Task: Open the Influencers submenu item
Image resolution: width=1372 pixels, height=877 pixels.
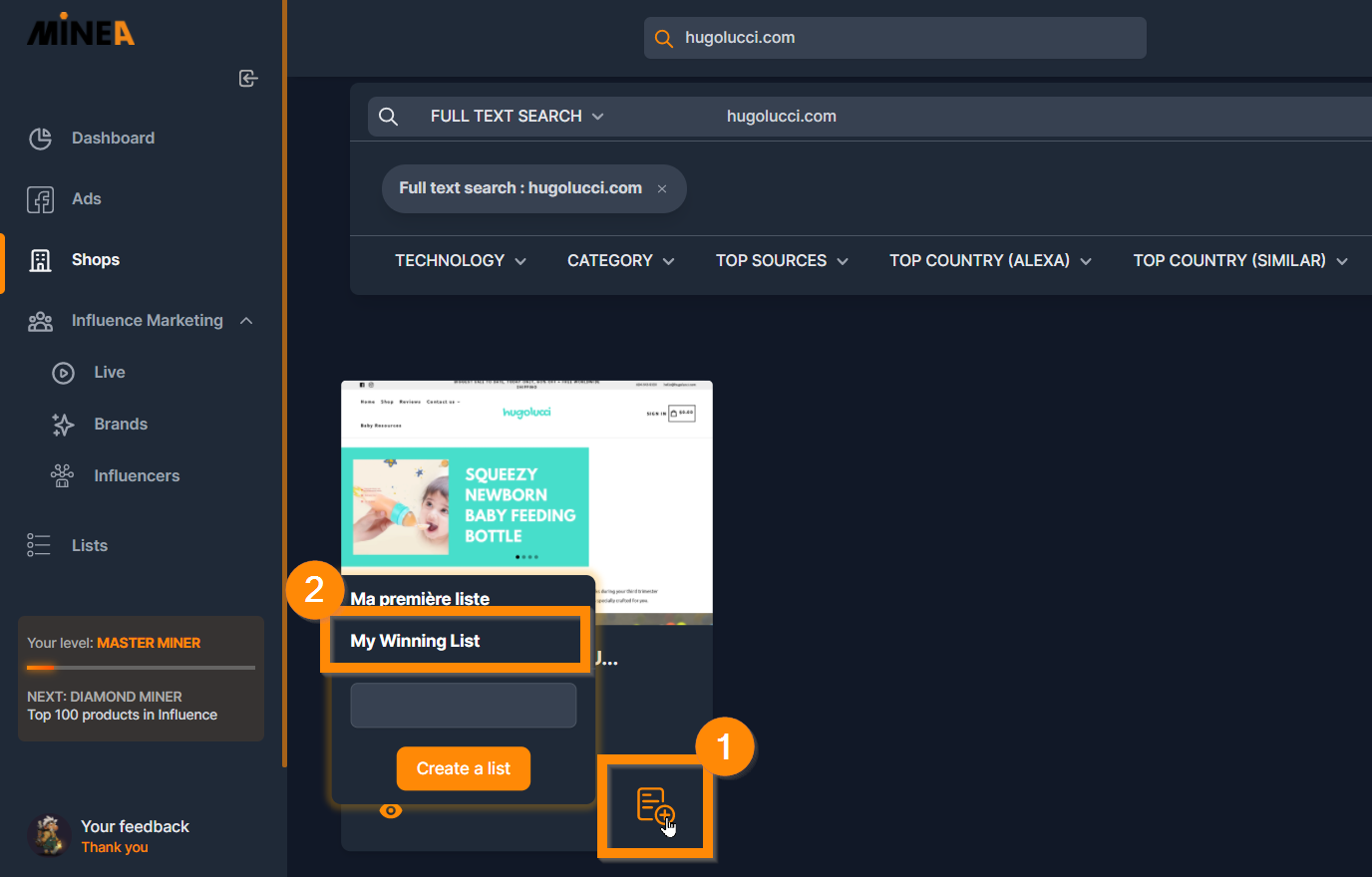Action: 137,476
